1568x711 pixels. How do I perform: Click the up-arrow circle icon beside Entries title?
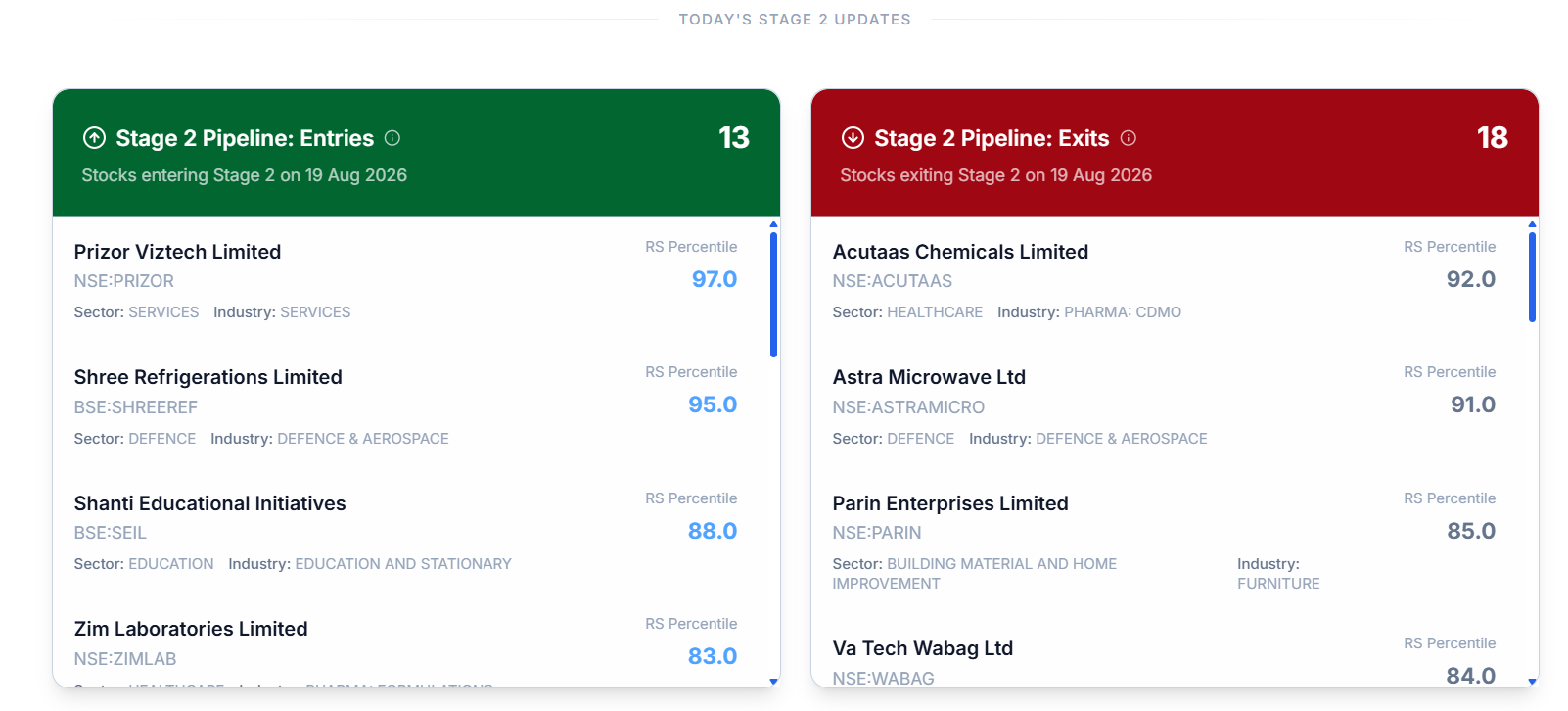tap(94, 138)
